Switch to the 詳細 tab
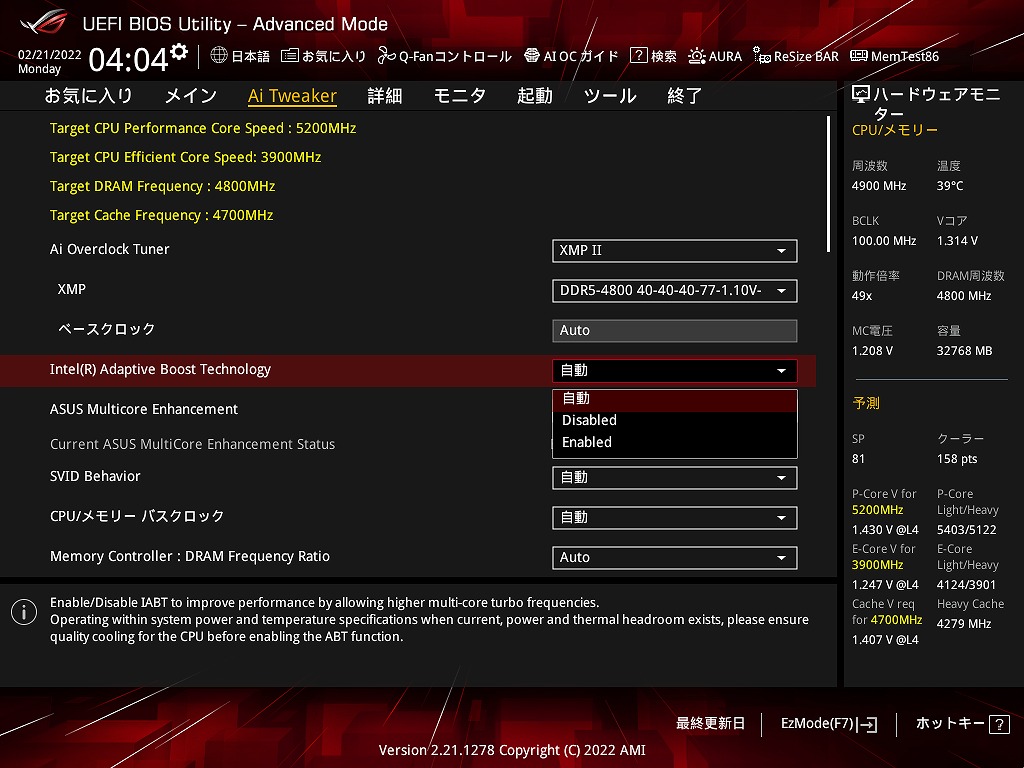This screenshot has width=1024, height=768. 385,96
